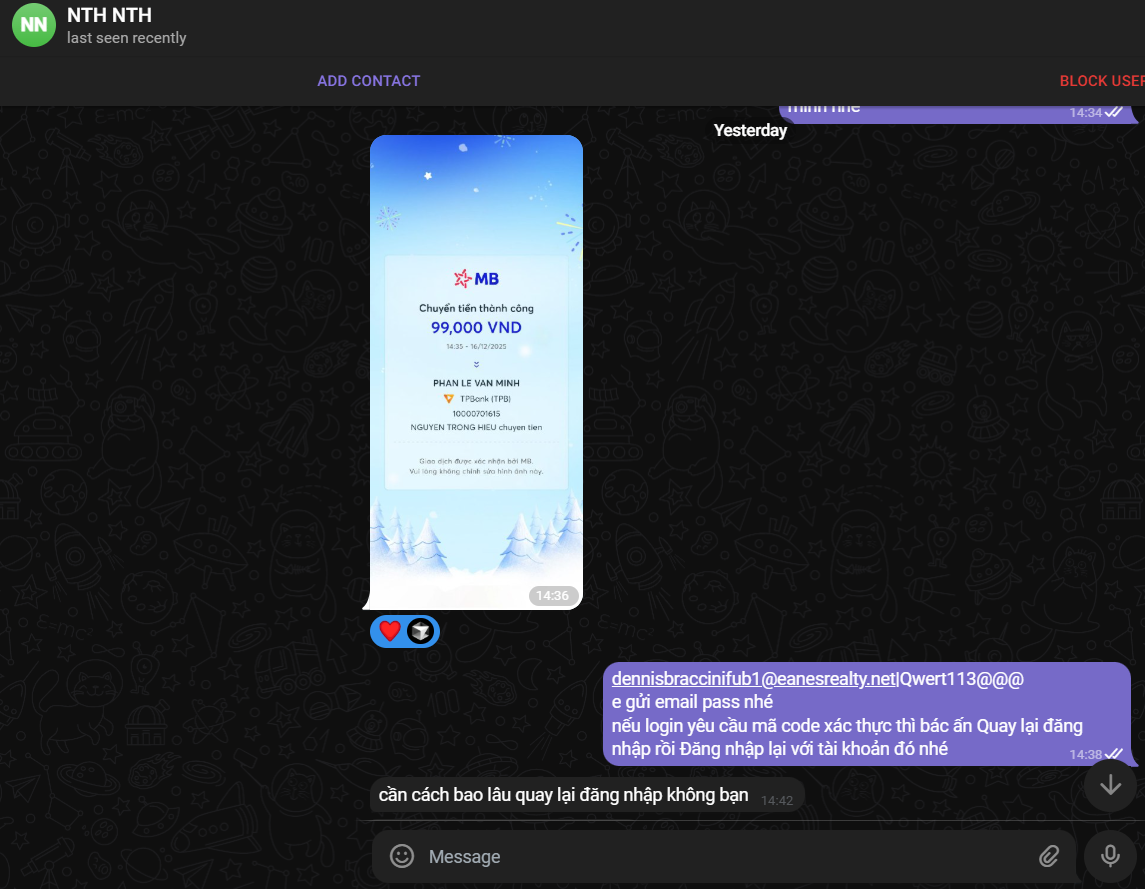The height and width of the screenshot is (889, 1145).
Task: Click the 'last seen recently' status text
Action: pos(126,38)
